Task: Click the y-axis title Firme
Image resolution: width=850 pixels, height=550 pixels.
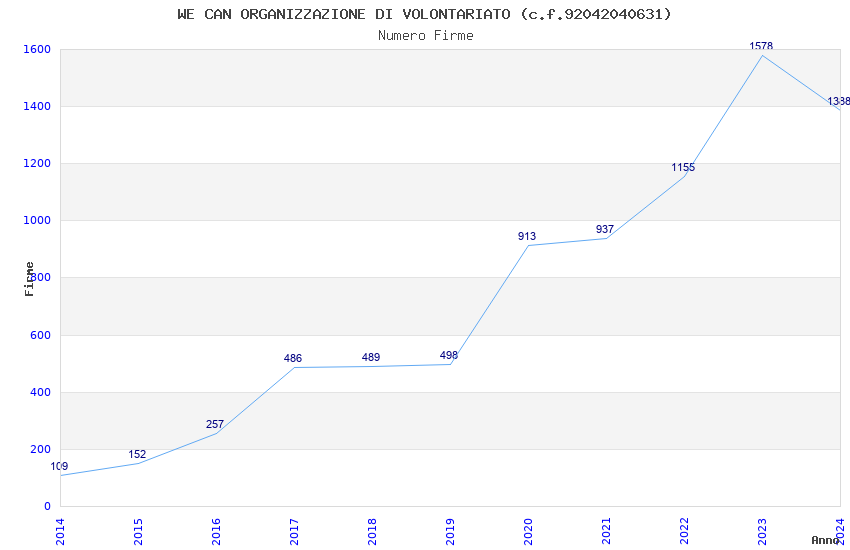Action: pyautogui.click(x=29, y=279)
